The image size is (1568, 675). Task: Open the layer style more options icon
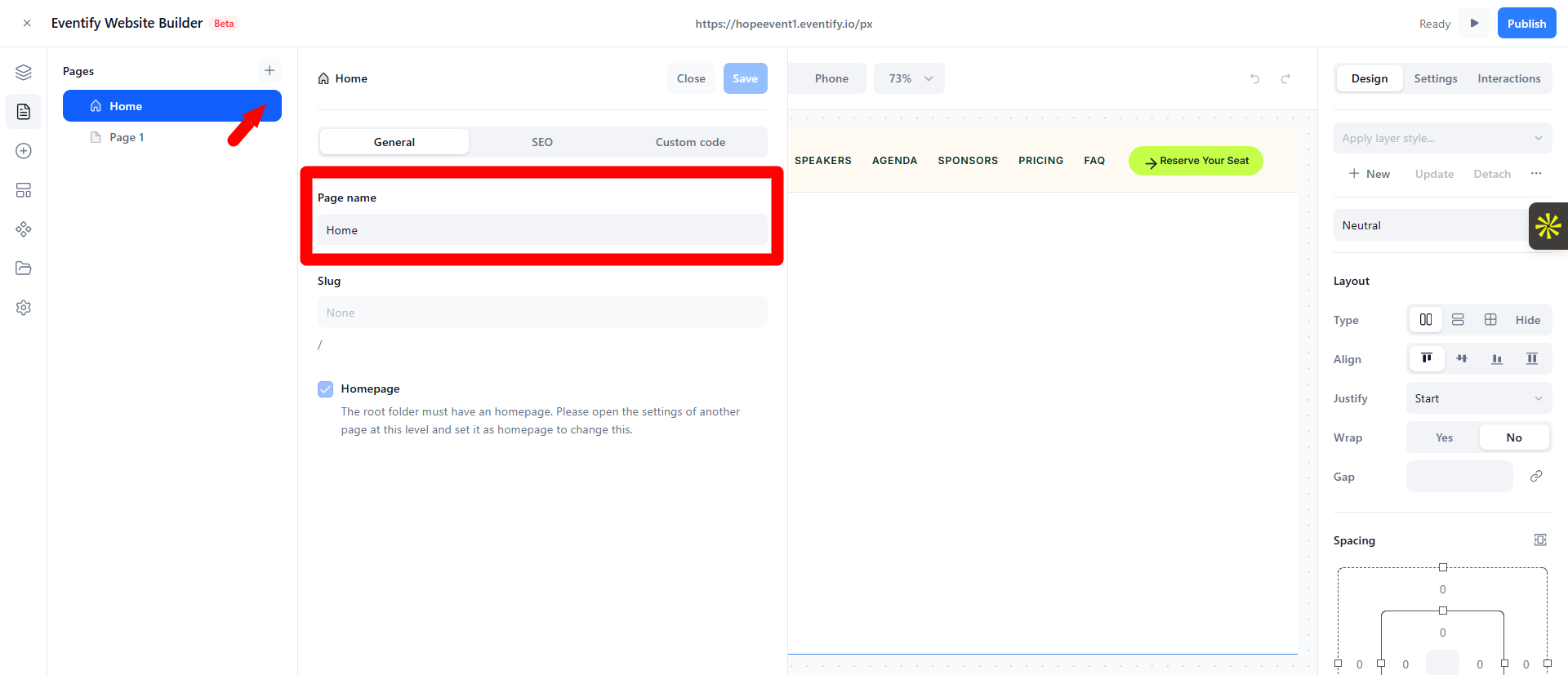click(1536, 174)
